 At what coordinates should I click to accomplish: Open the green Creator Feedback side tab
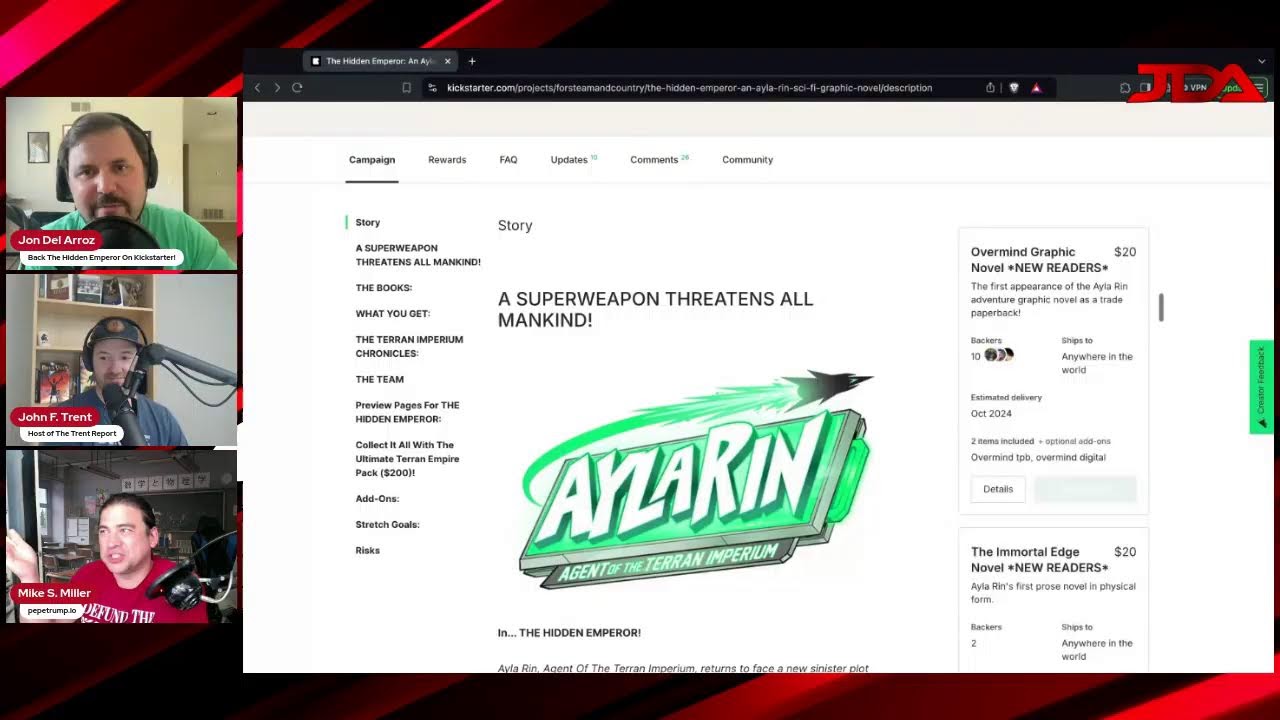tap(1261, 387)
